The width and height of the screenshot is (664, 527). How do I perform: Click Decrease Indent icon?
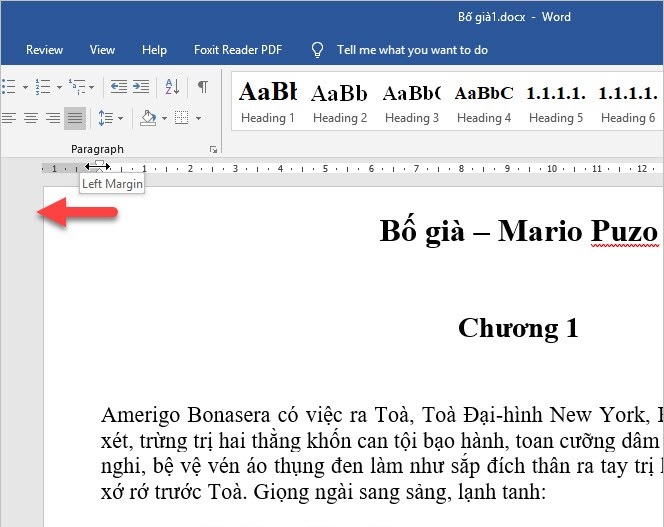click(119, 87)
